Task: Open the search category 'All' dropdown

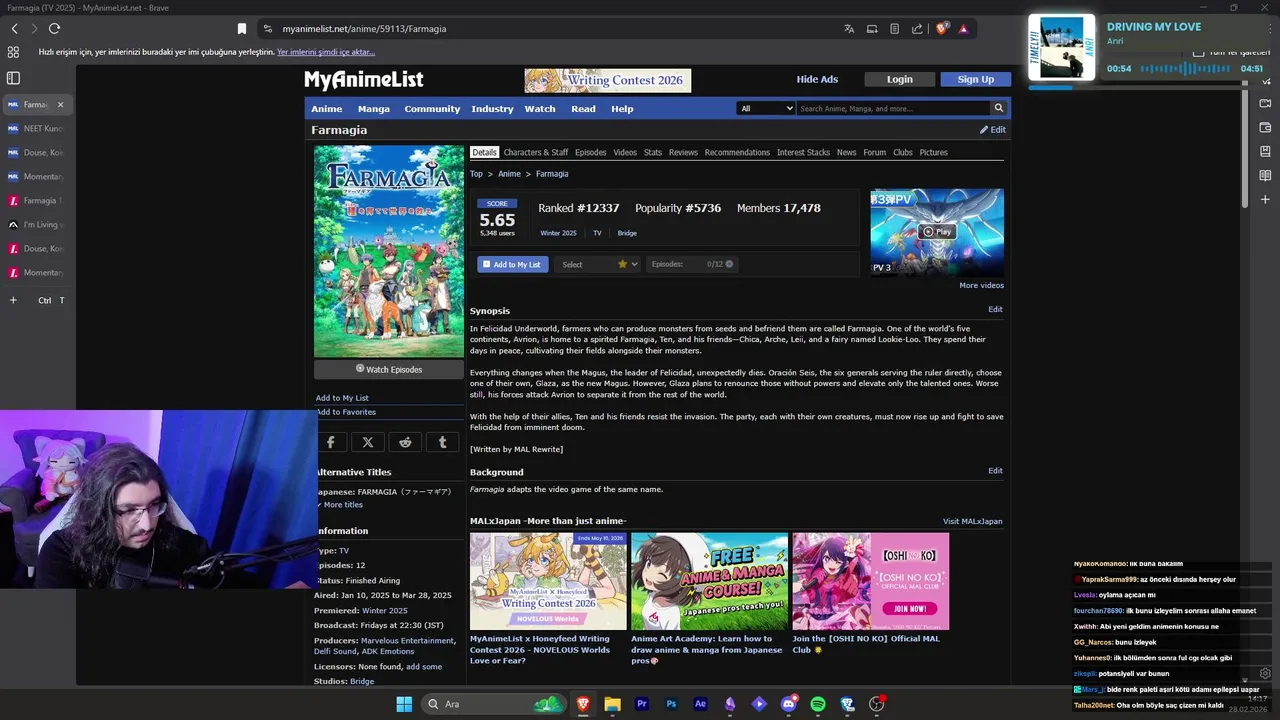Action: 766,108
